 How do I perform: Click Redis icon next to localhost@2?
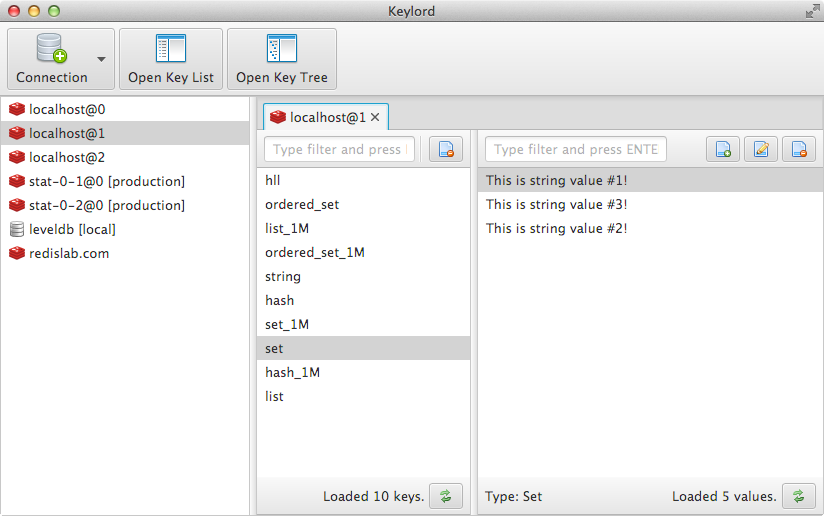tap(17, 157)
